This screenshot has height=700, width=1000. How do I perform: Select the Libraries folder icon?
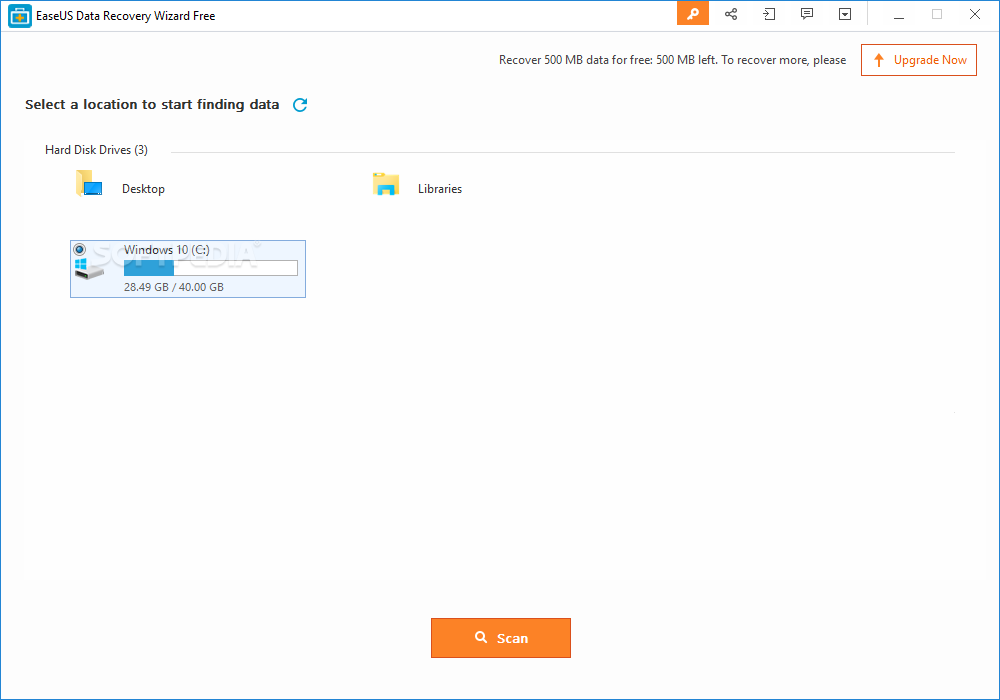tap(386, 184)
